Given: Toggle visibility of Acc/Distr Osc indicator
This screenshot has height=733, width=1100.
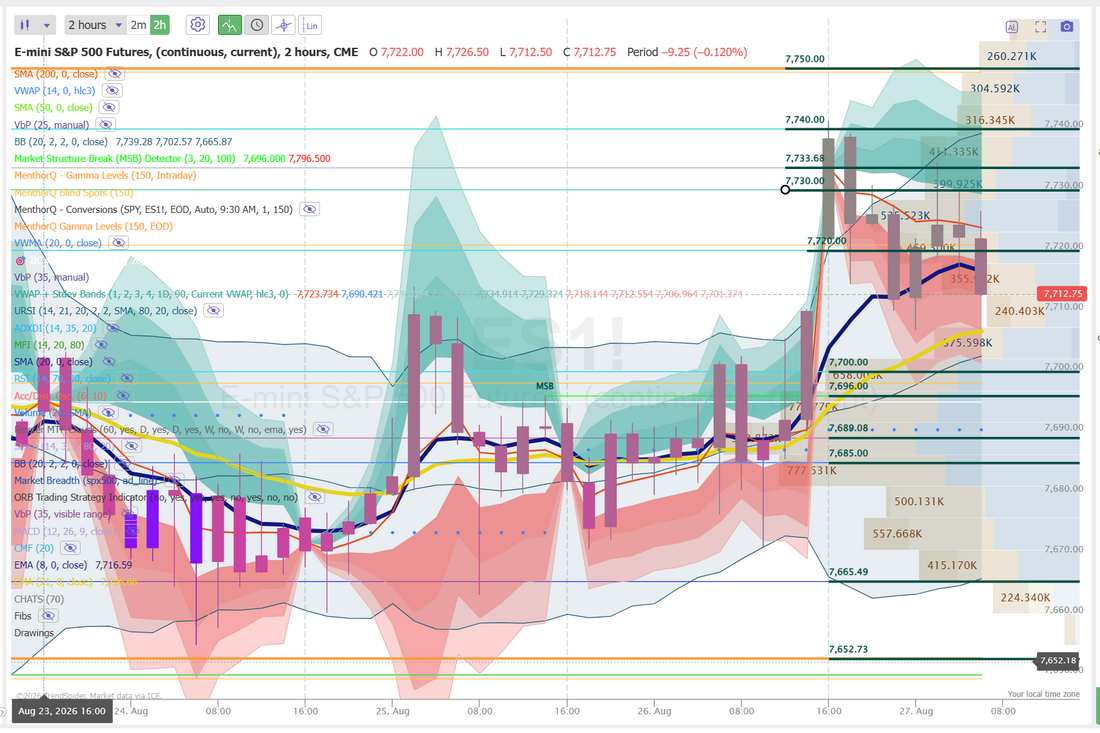Looking at the screenshot, I should point(123,396).
